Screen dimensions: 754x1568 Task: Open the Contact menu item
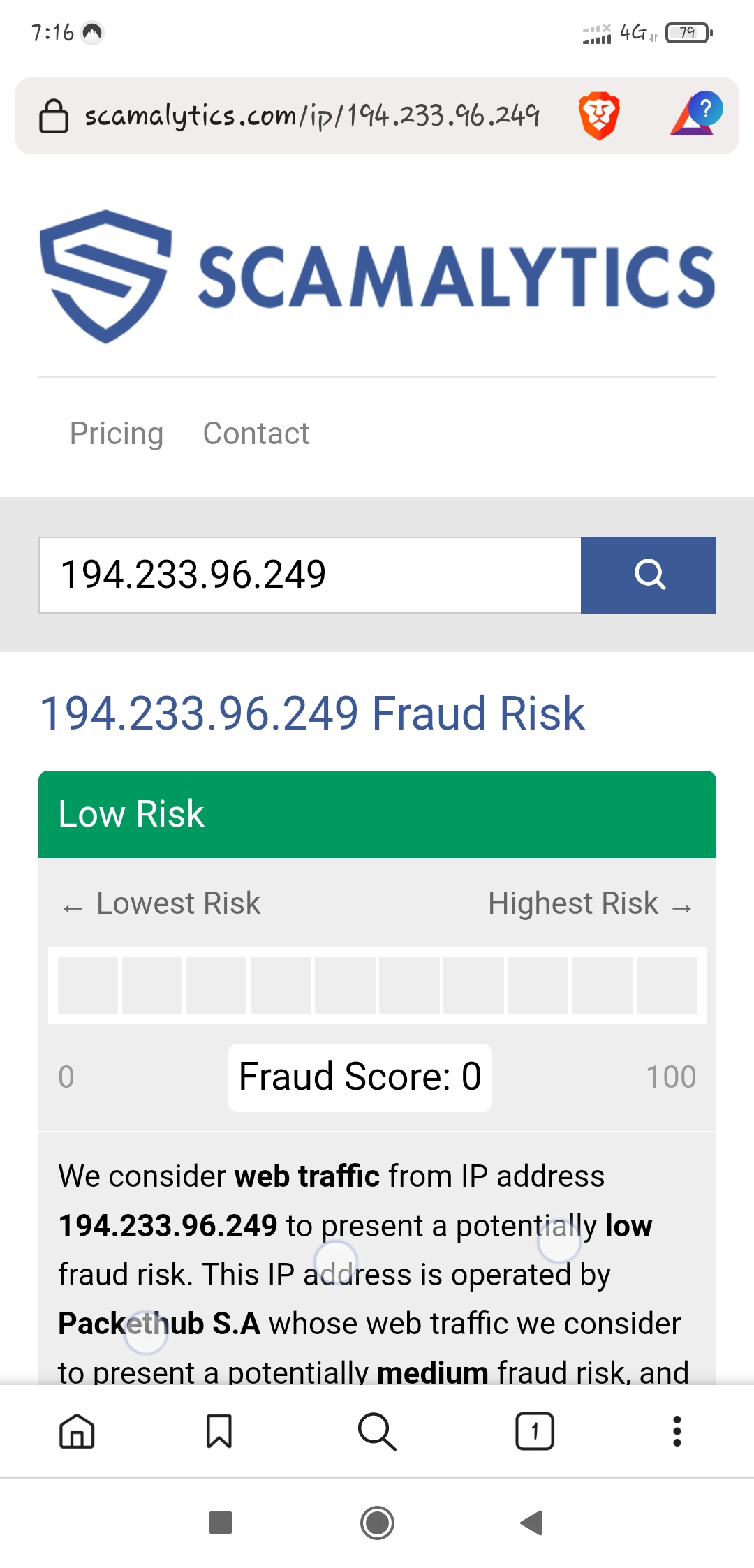click(256, 434)
